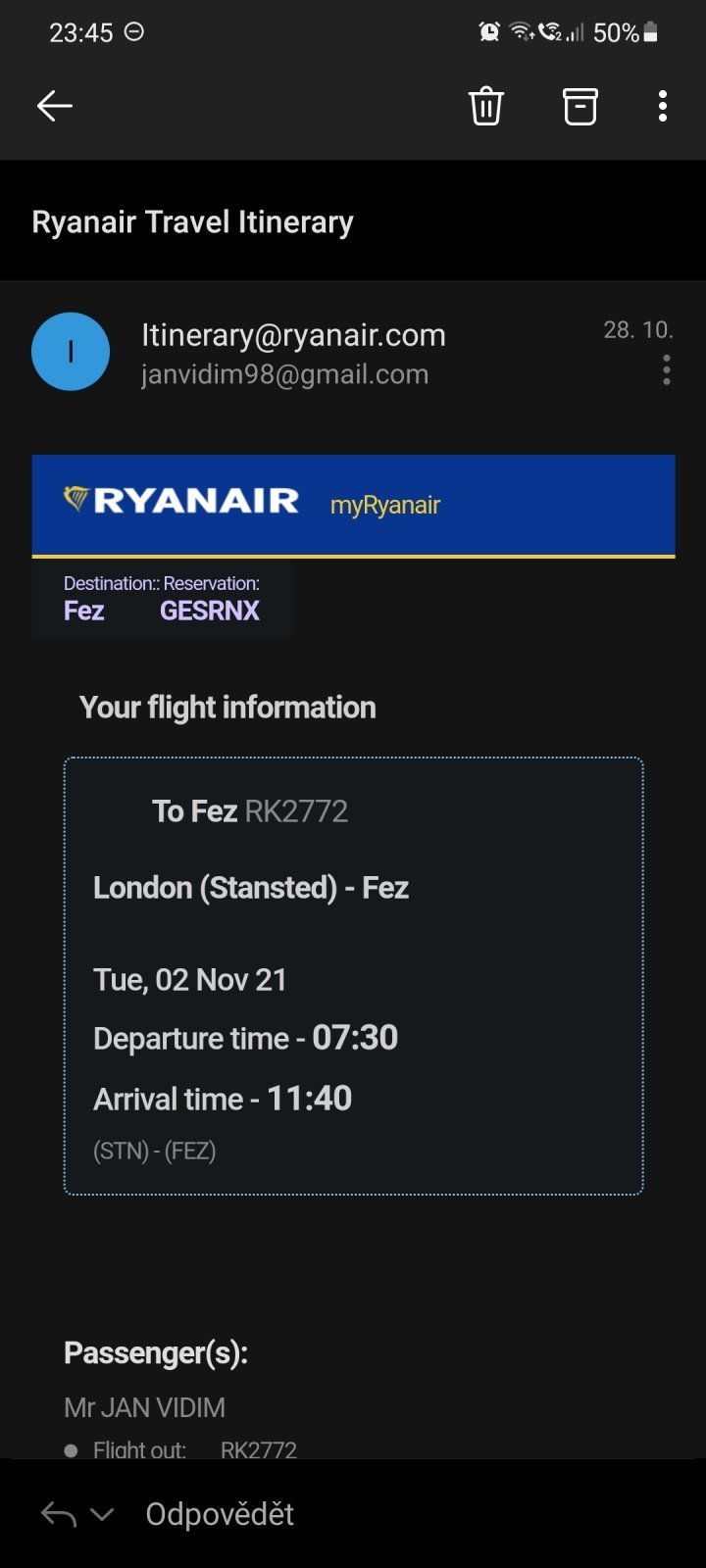Tap the Ryanair logo banner
Viewport: 706px width, 1568px height.
(x=181, y=501)
